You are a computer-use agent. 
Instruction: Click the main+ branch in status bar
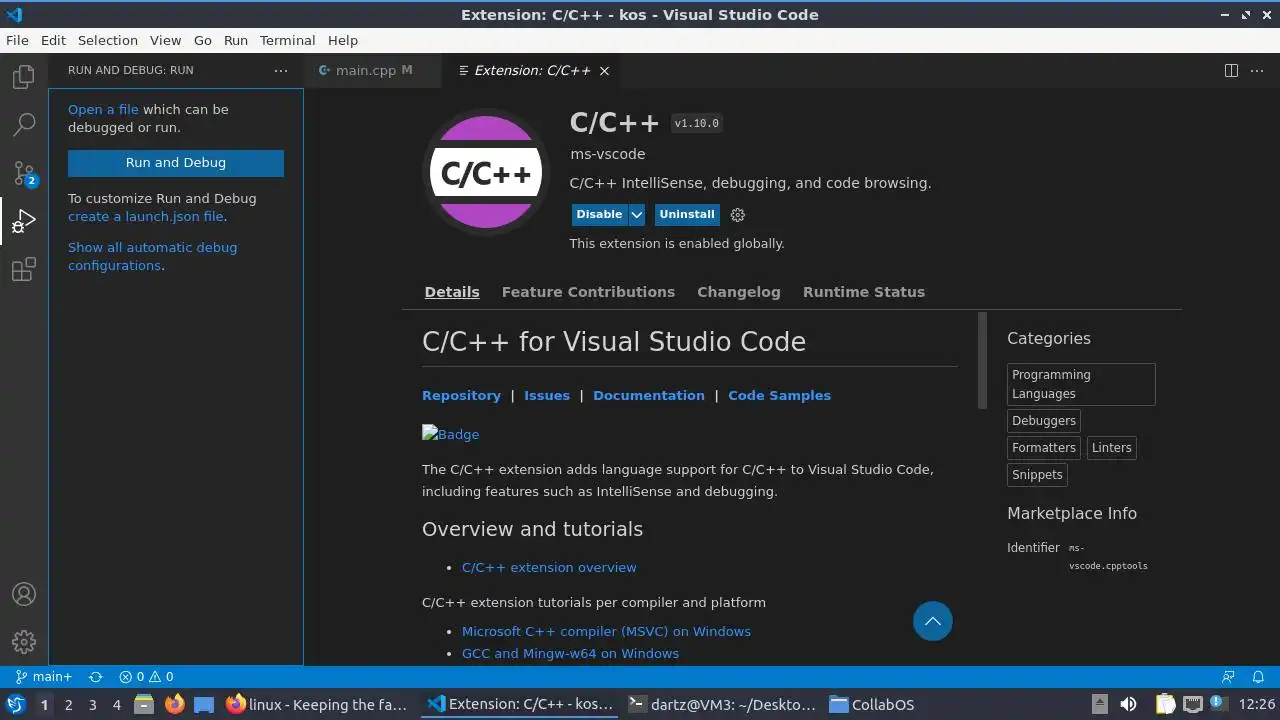tap(44, 676)
